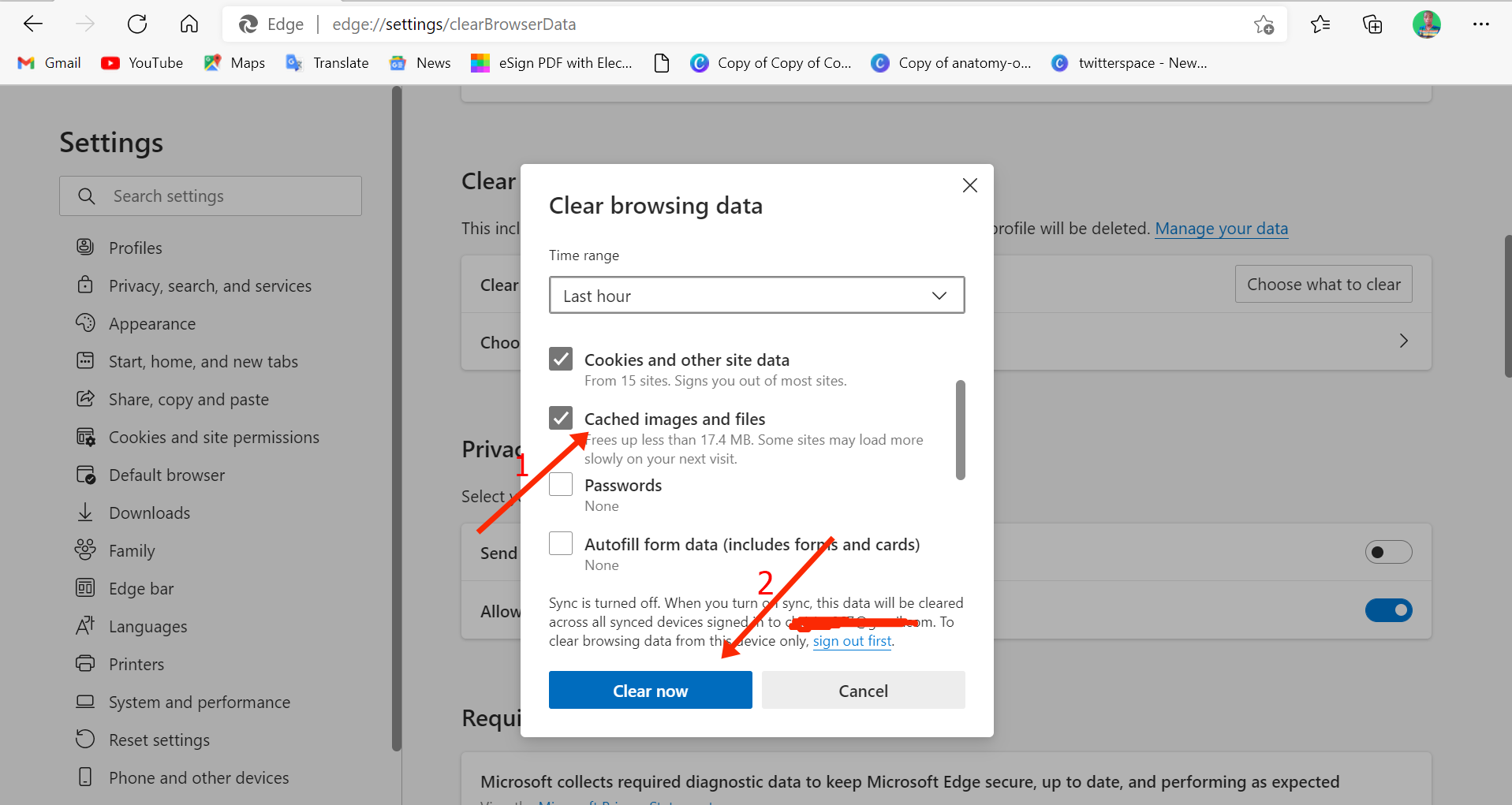Open the Favorites star-list icon
The image size is (1512, 805).
coord(1320,24)
